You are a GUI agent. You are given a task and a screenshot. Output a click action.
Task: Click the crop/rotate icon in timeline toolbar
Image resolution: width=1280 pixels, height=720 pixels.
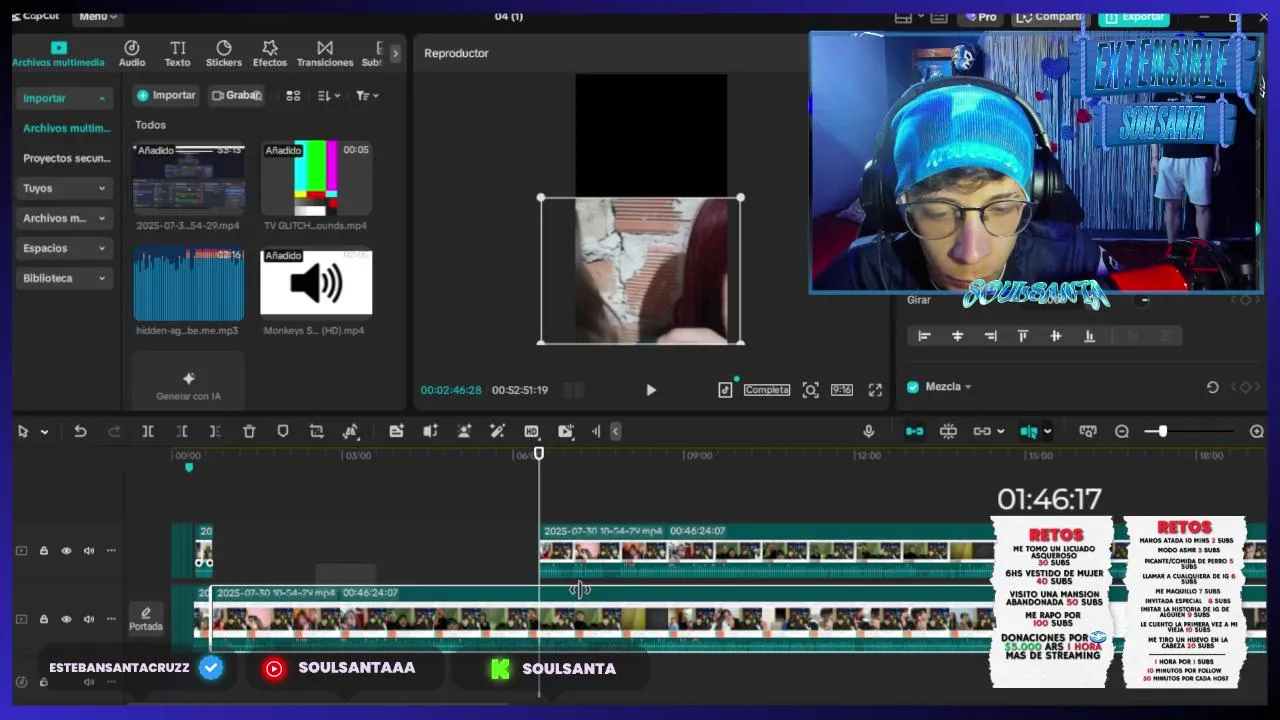316,431
